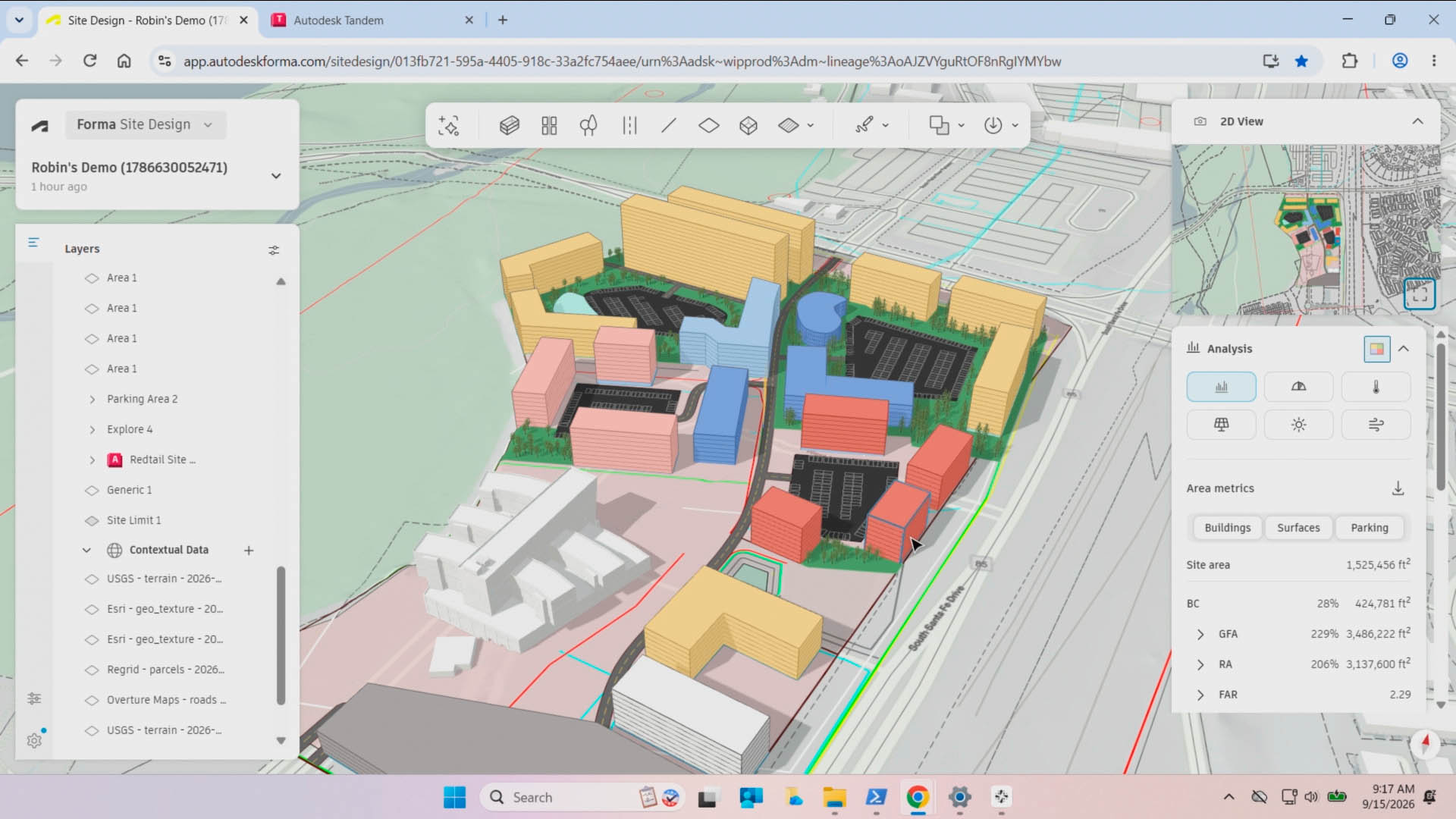Switch to the Autodesk Tandem browser tab
This screenshot has width=1456, height=819.
(x=373, y=20)
